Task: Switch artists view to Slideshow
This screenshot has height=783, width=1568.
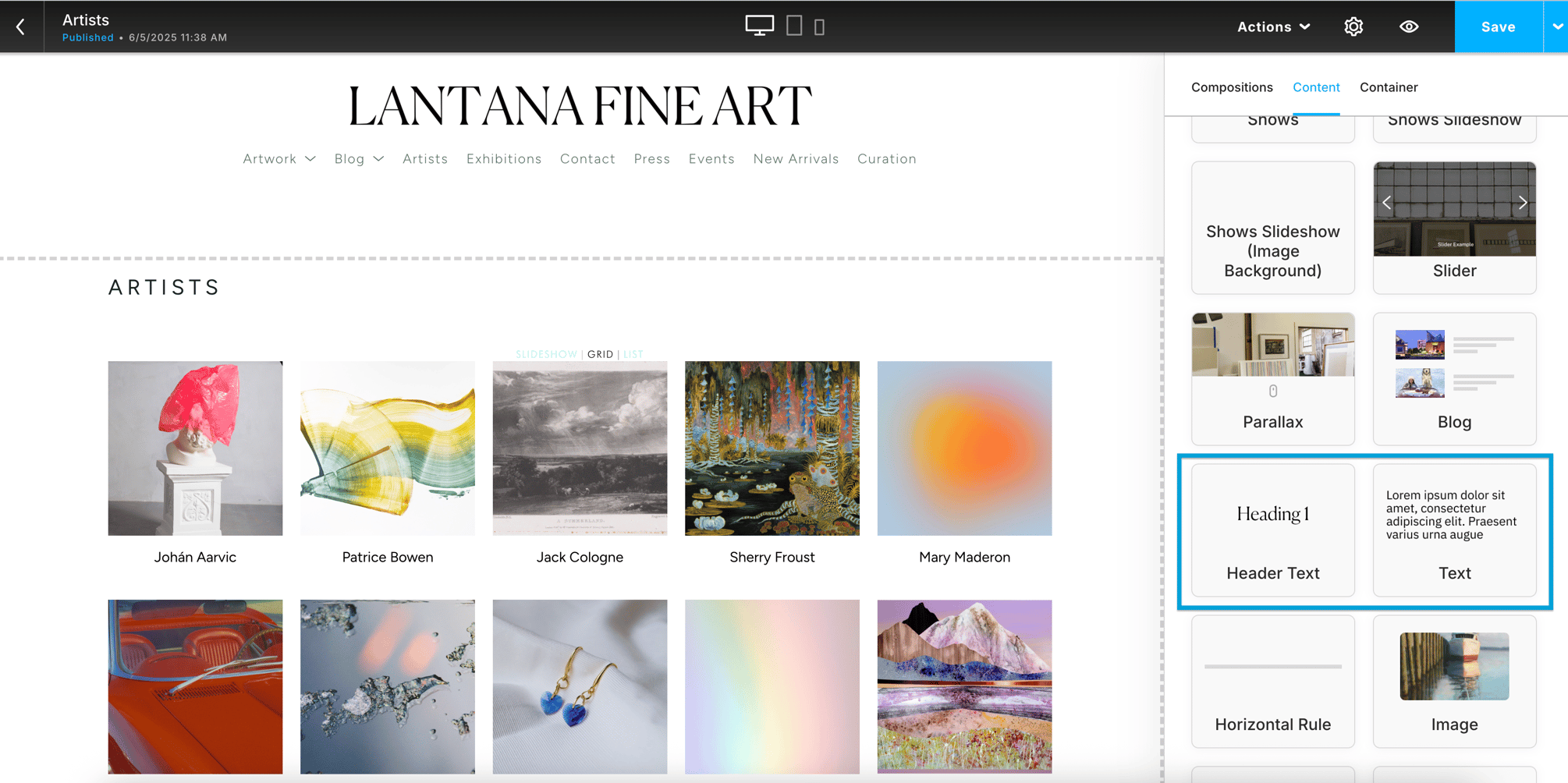Action: pos(546,354)
